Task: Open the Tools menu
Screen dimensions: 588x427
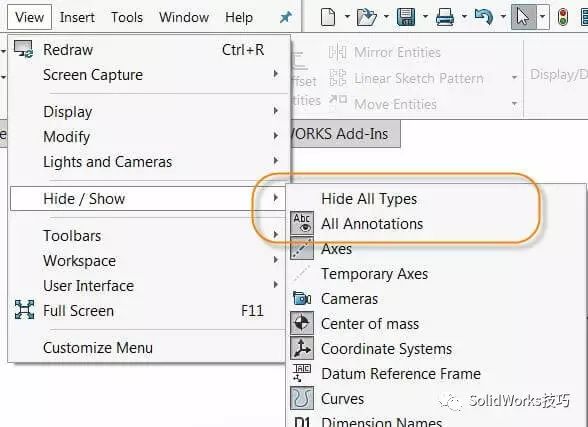Action: (127, 17)
